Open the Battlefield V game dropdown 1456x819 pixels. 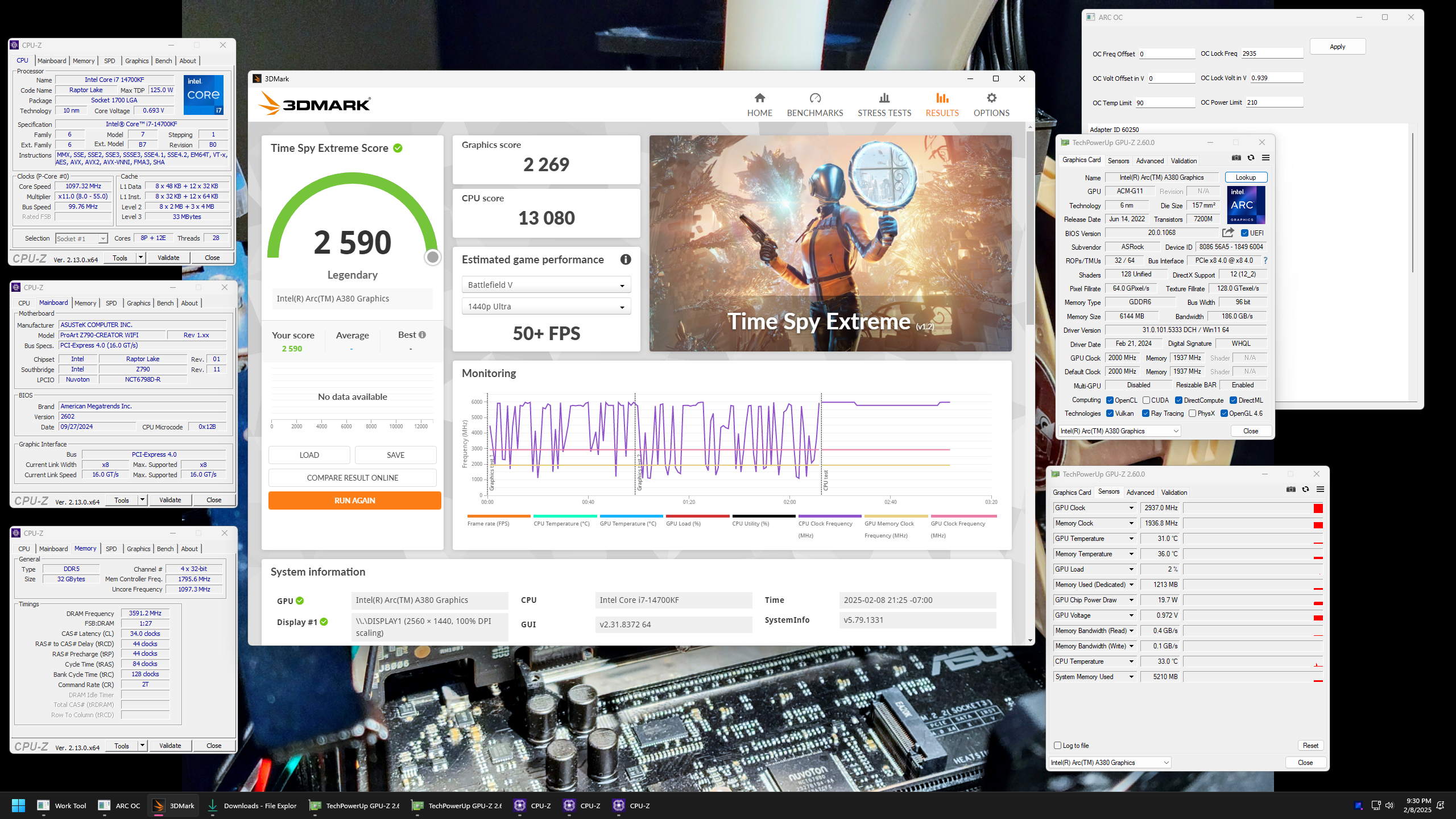(546, 285)
